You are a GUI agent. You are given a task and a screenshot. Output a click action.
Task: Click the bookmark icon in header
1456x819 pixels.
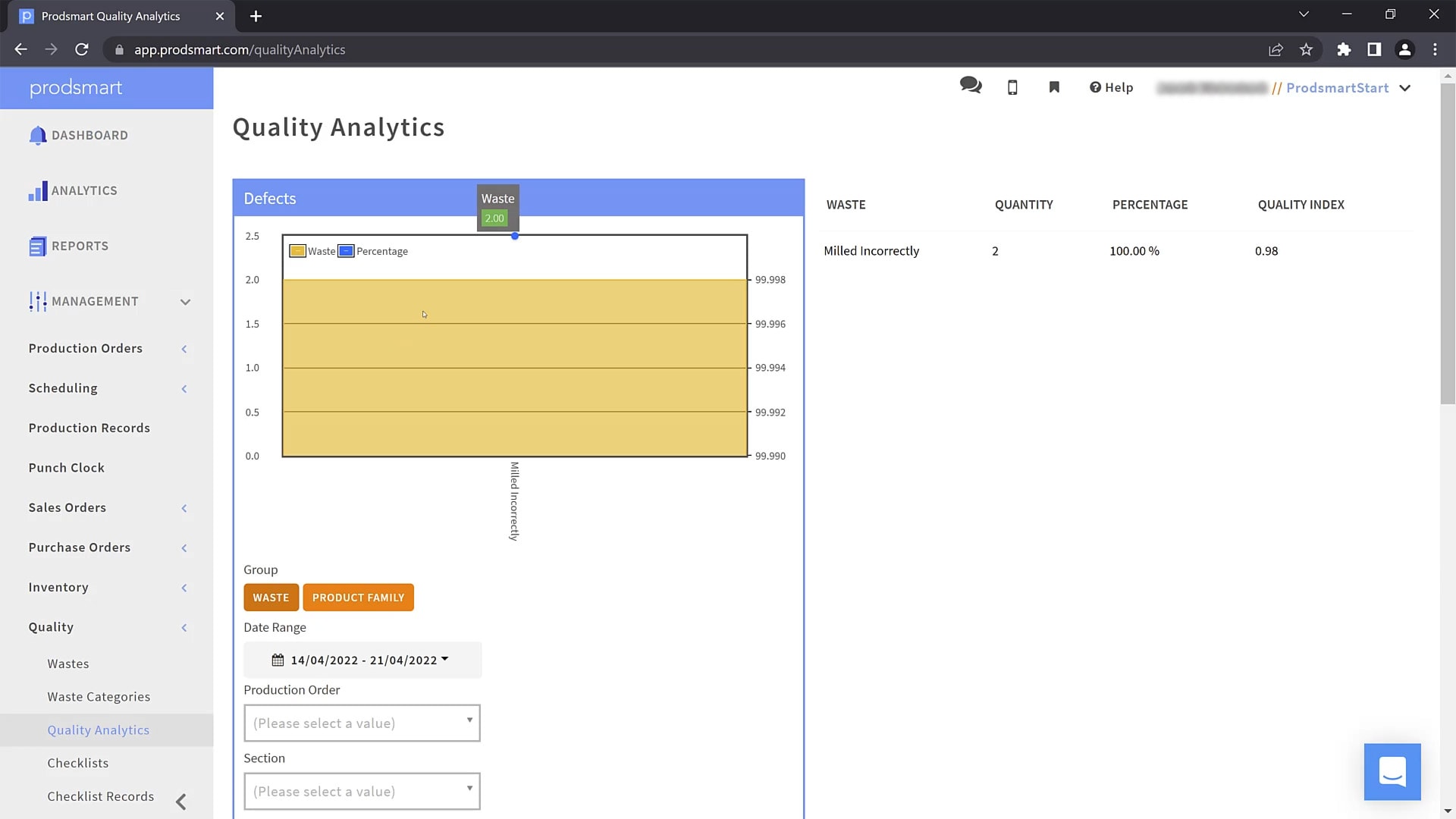pos(1054,88)
